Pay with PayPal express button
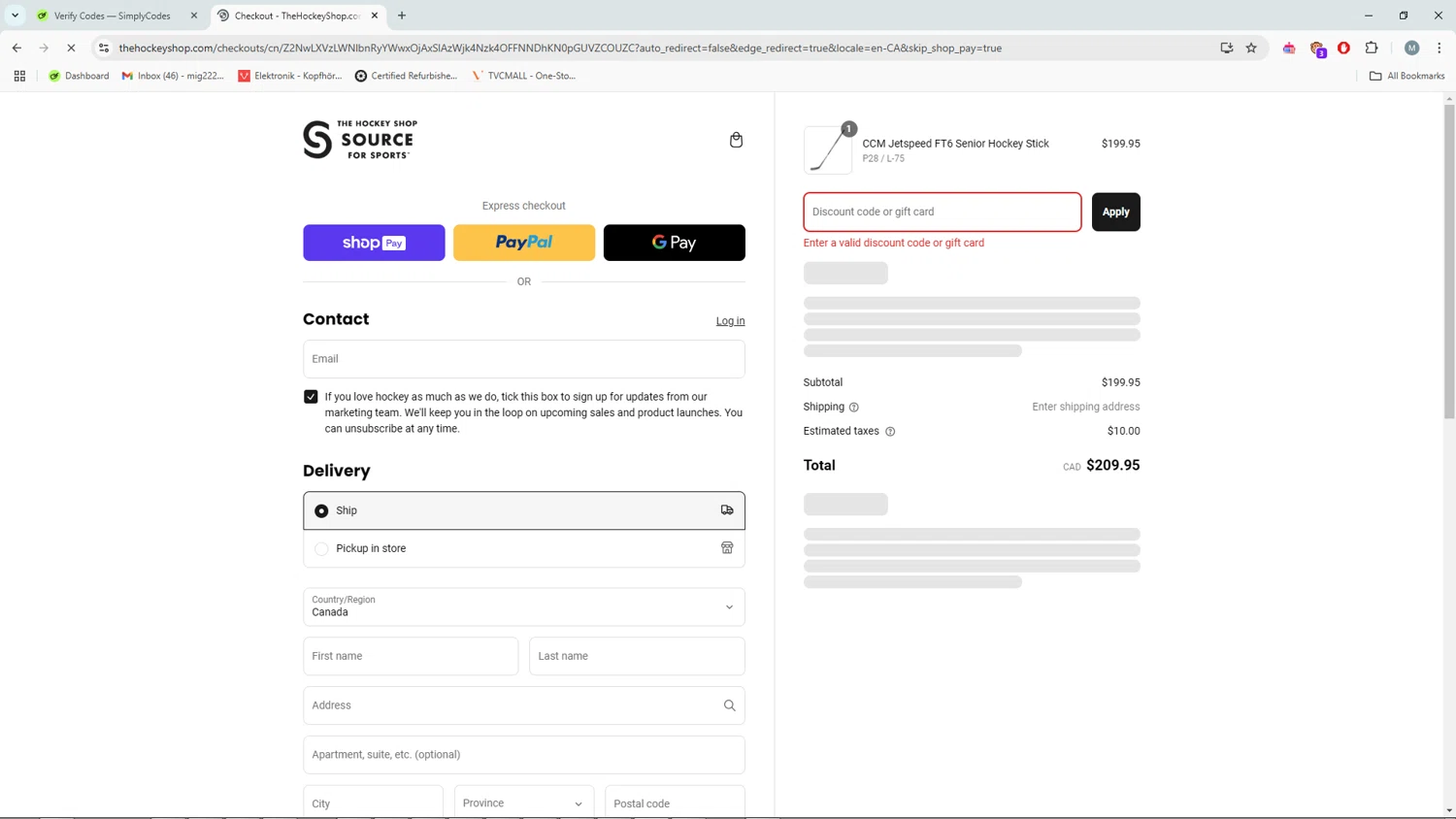Screen dimensions: 1456x819 (x=524, y=243)
